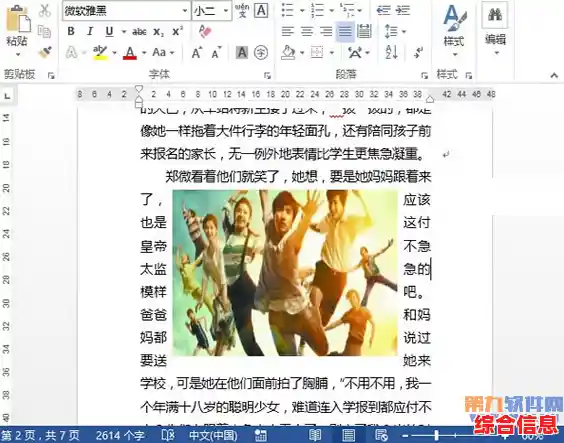The height and width of the screenshot is (443, 564).
Task: Click the Shrink Font icon
Action: [217, 53]
